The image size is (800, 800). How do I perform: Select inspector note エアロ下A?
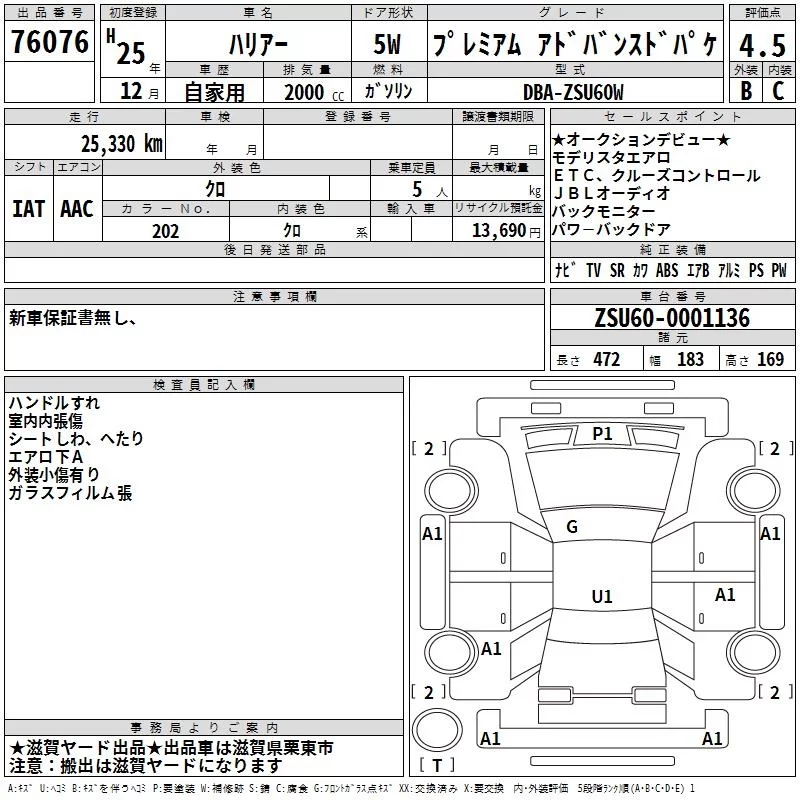click(45, 457)
